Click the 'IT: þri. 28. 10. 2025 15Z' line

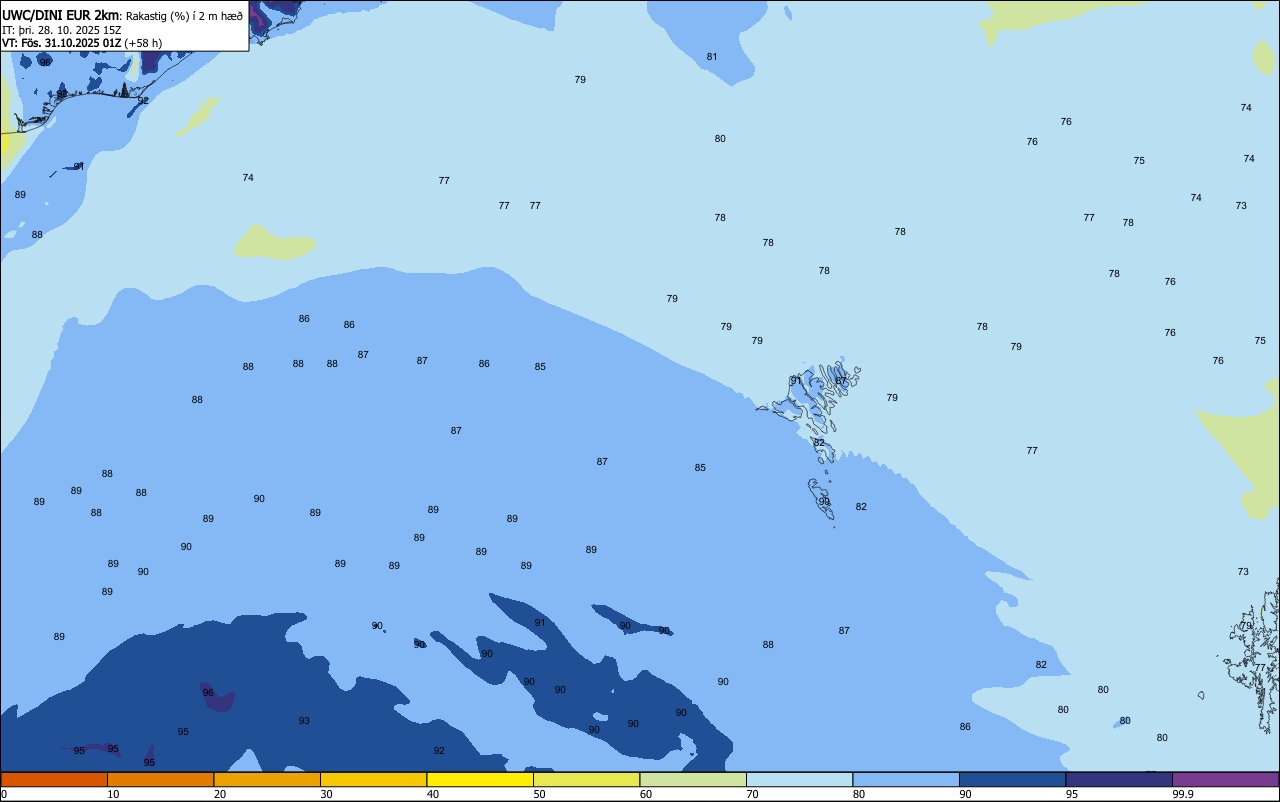click(60, 30)
